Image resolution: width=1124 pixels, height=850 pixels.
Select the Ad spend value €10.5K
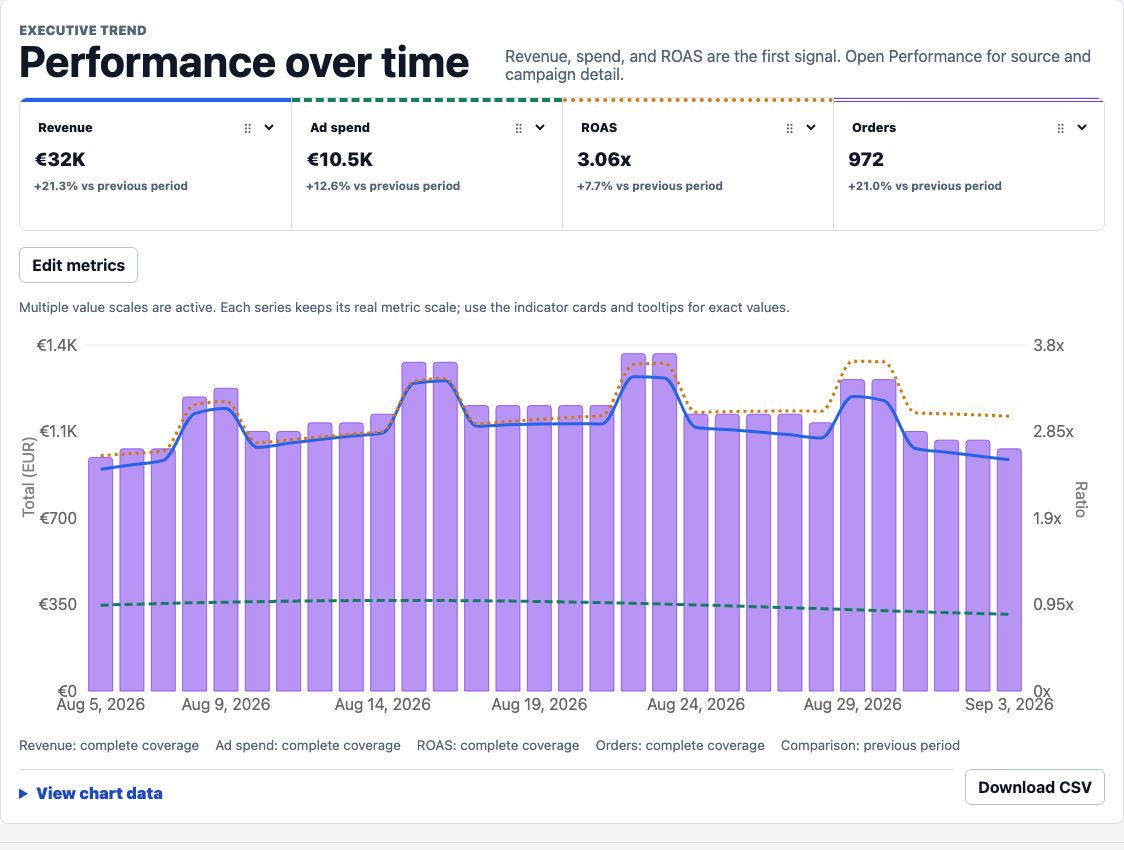click(x=340, y=160)
